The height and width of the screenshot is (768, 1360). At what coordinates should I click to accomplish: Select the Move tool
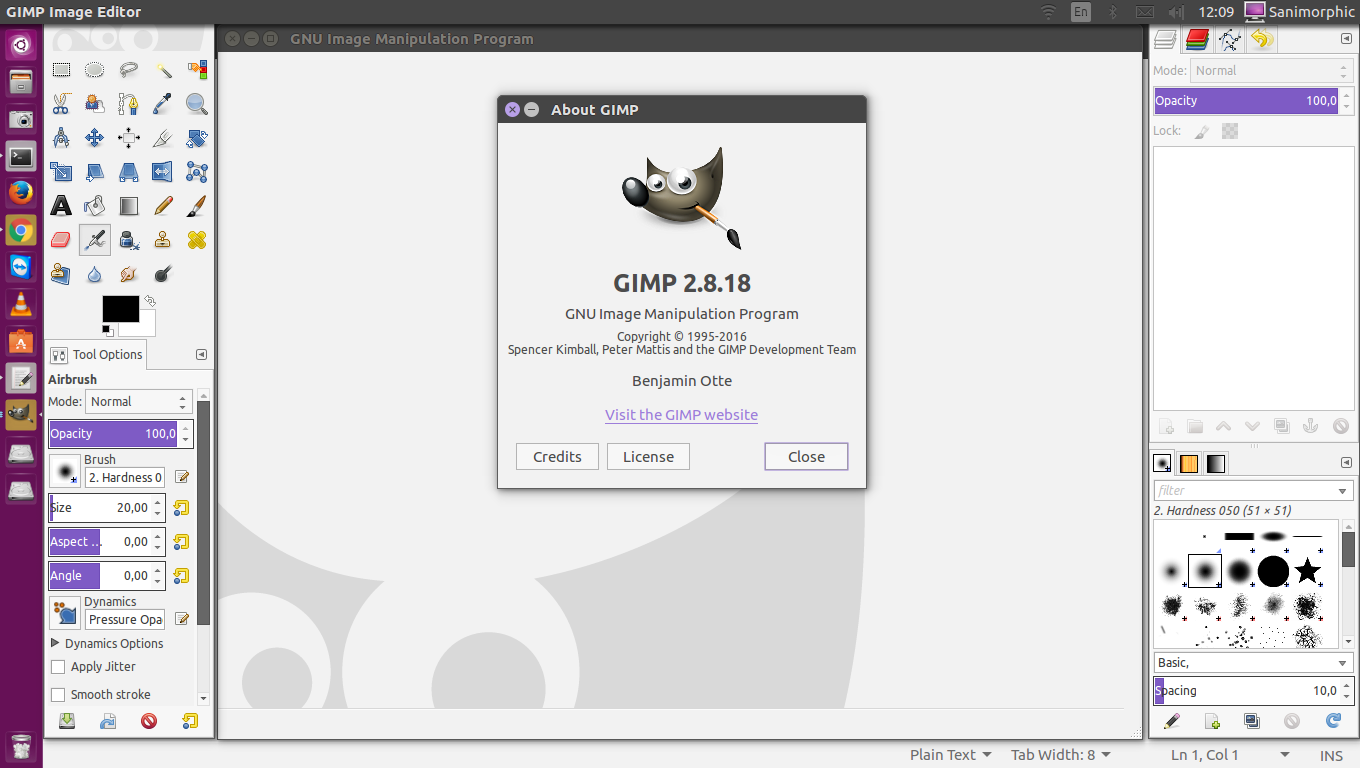click(95, 138)
